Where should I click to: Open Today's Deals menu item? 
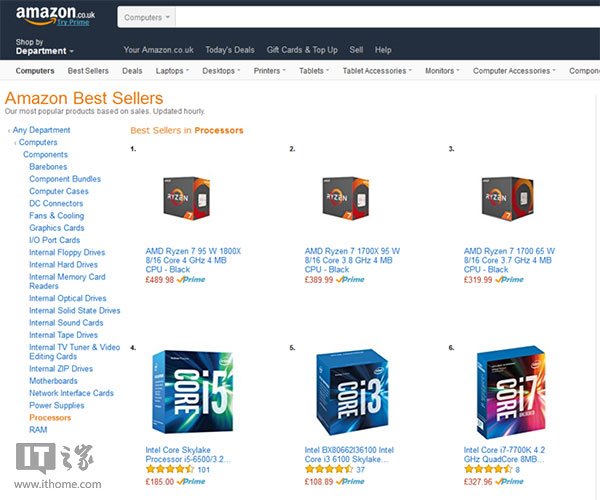[230, 50]
